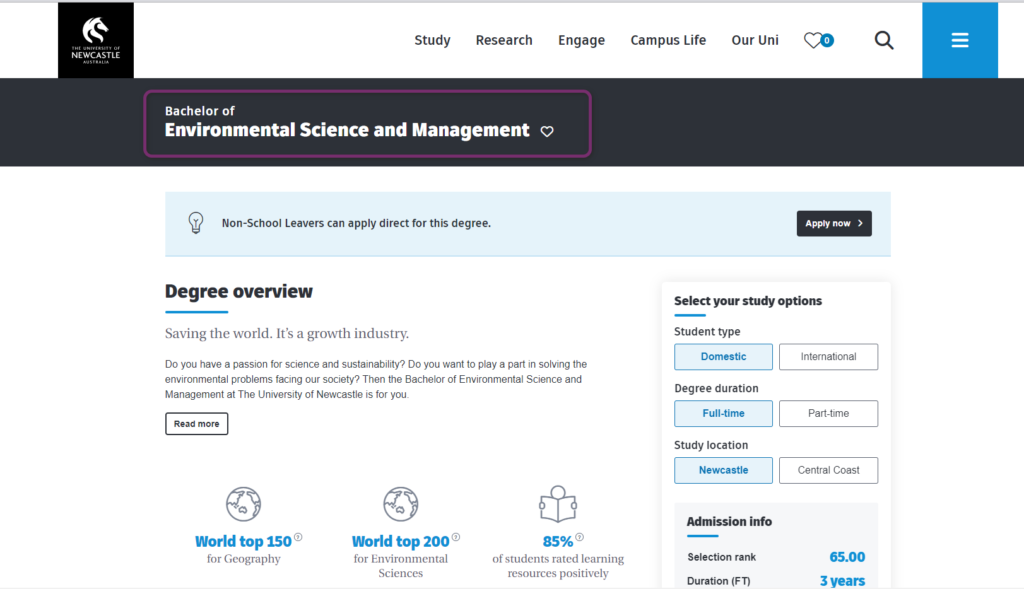Choose Central Coast study location

828,470
